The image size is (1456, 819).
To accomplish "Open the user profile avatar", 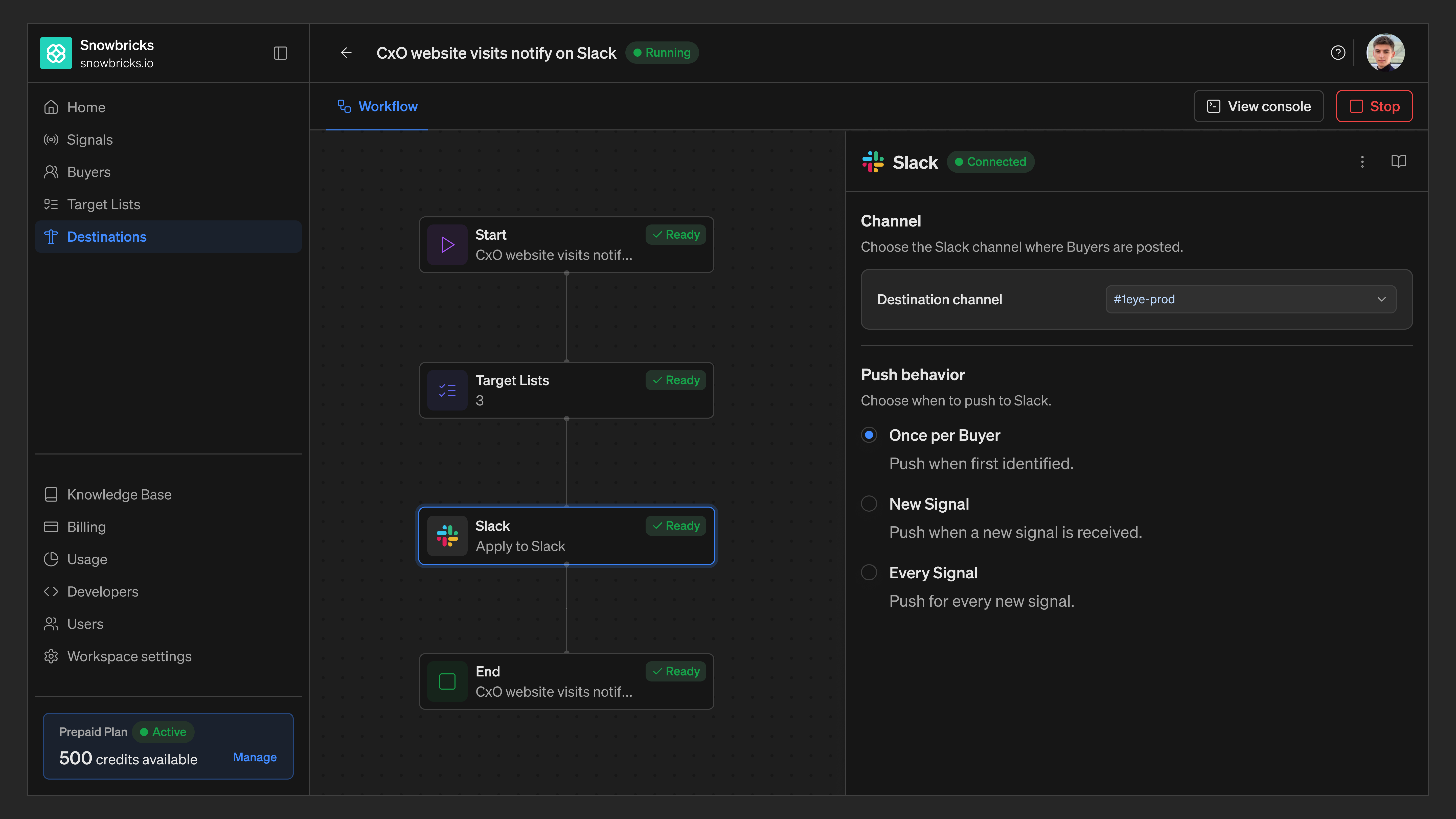I will coord(1385,53).
